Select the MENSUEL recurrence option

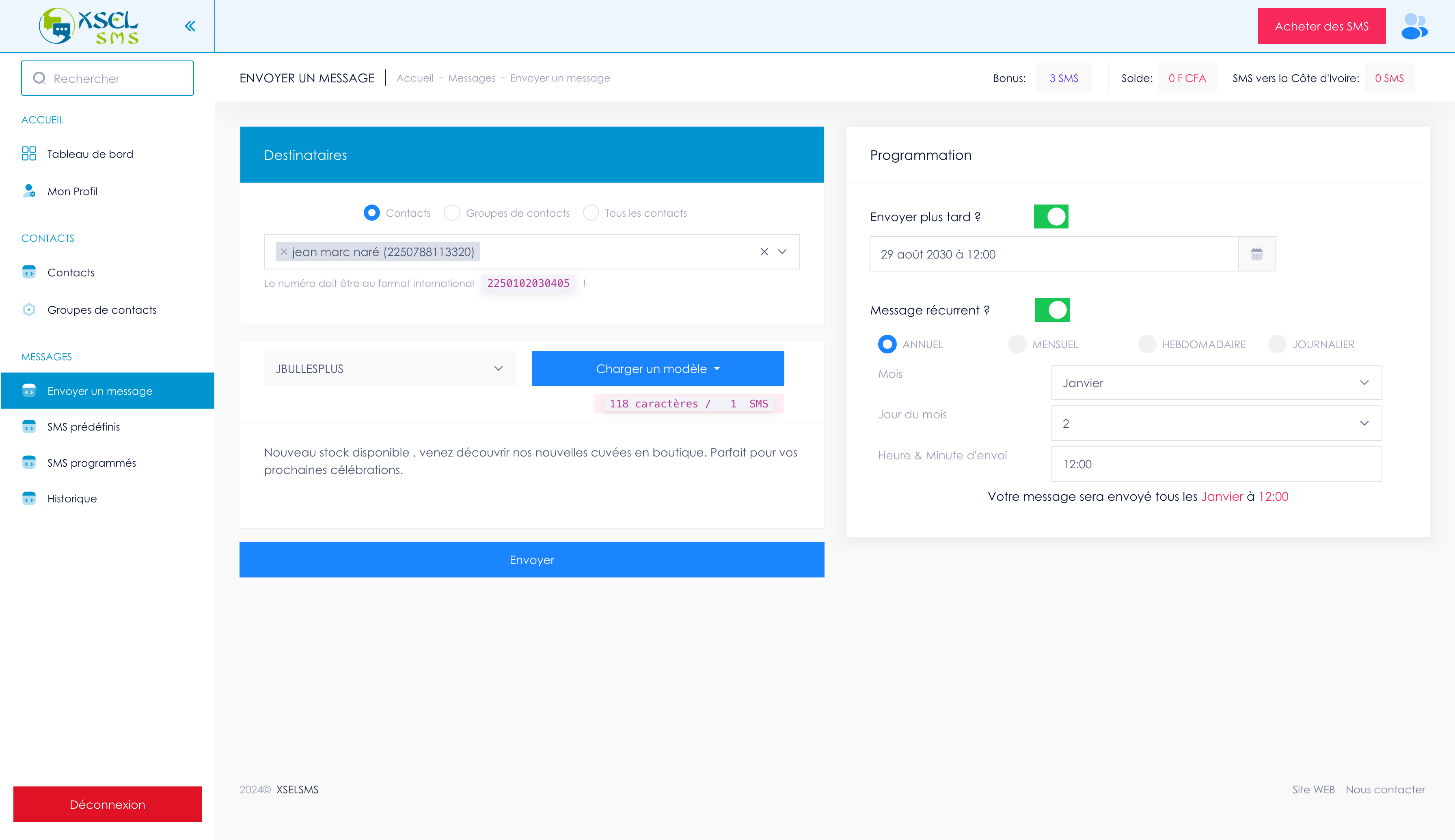[x=1017, y=345]
